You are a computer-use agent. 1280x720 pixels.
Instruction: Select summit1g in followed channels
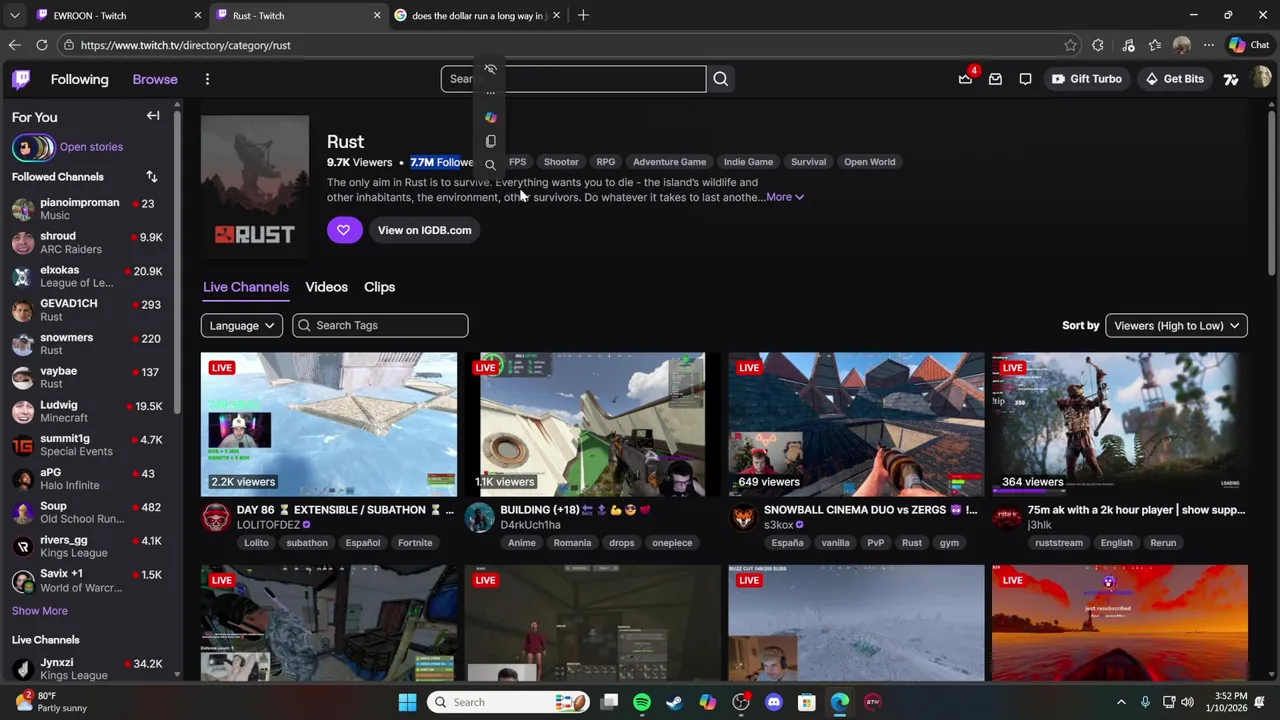tap(87, 445)
